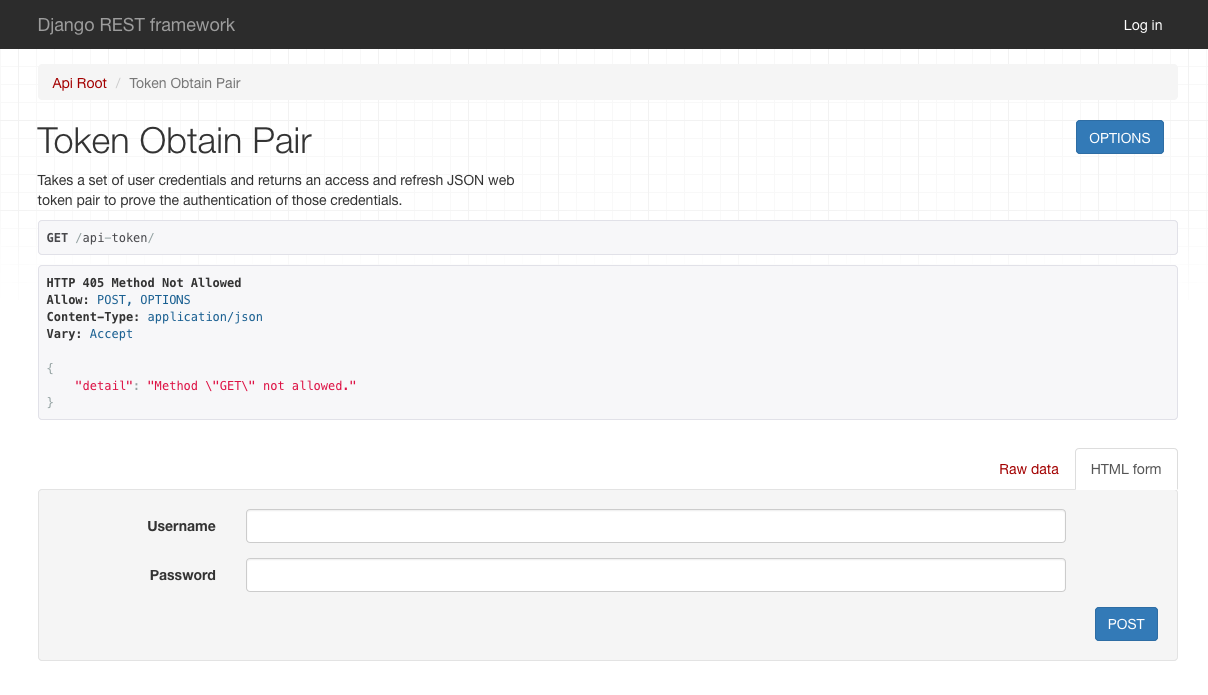Open the Accept link in the Vary header
The width and height of the screenshot is (1208, 695).
click(x=111, y=333)
